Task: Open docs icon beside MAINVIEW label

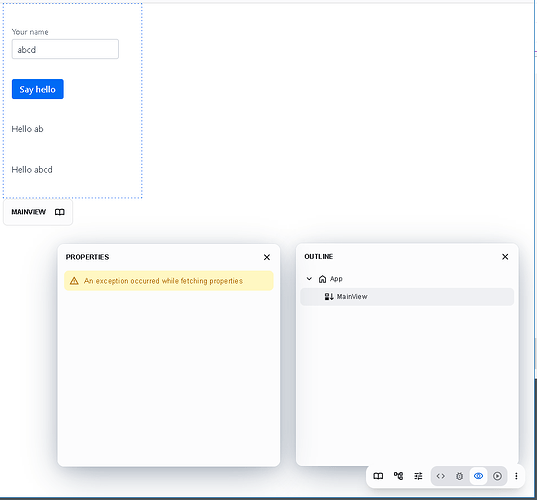Action: click(x=60, y=212)
